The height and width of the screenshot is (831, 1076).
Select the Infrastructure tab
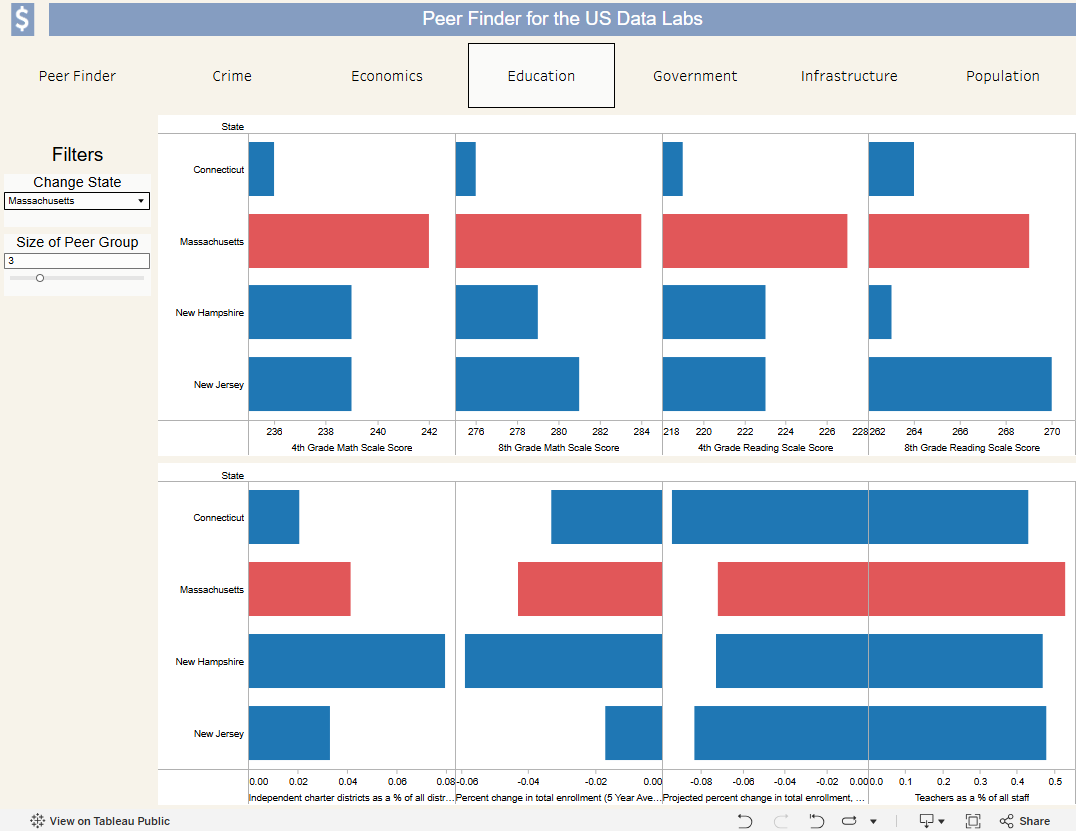coord(849,75)
